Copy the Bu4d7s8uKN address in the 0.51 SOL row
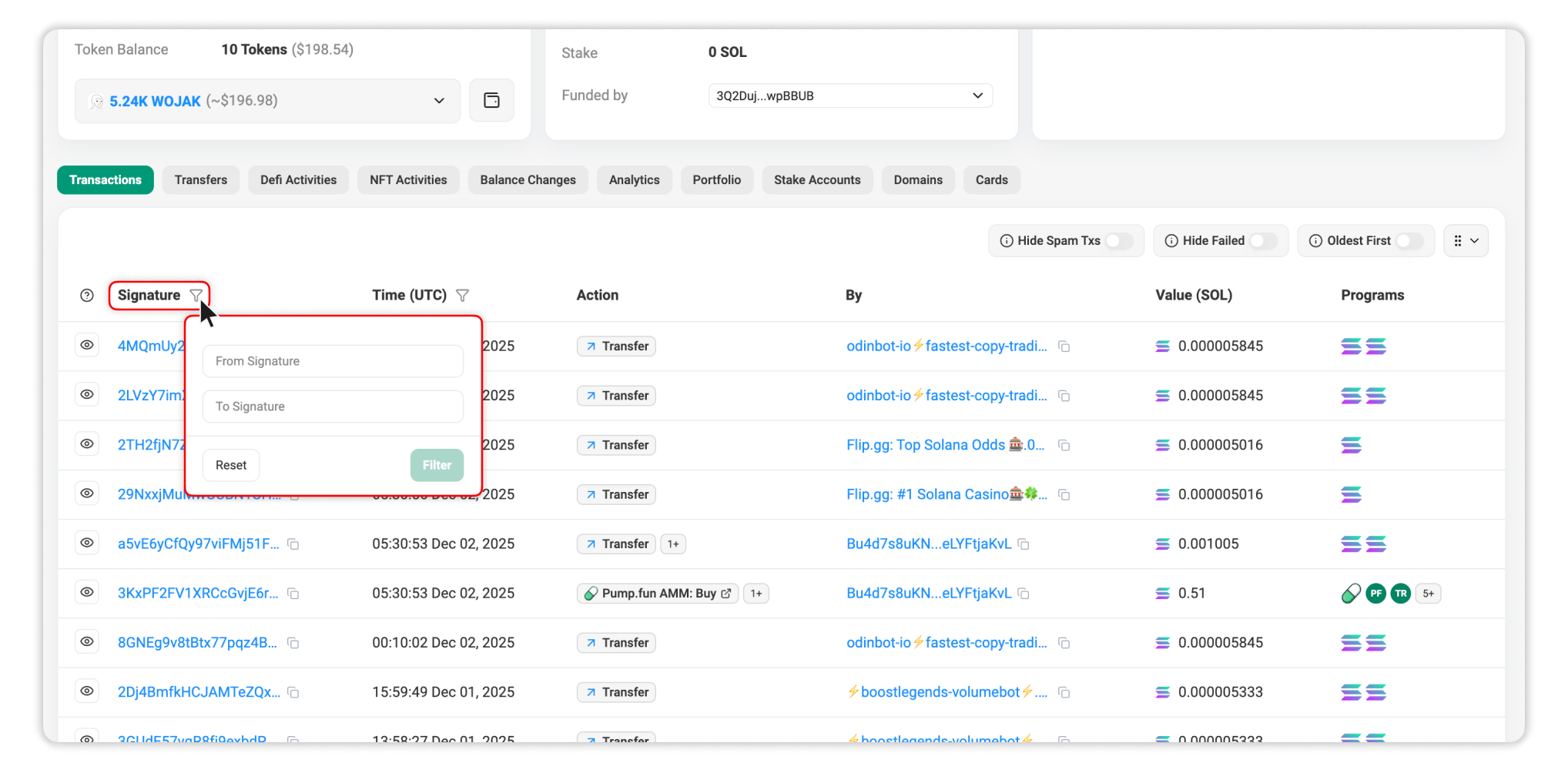Image resolution: width=1568 pixels, height=773 pixels. tap(1024, 594)
